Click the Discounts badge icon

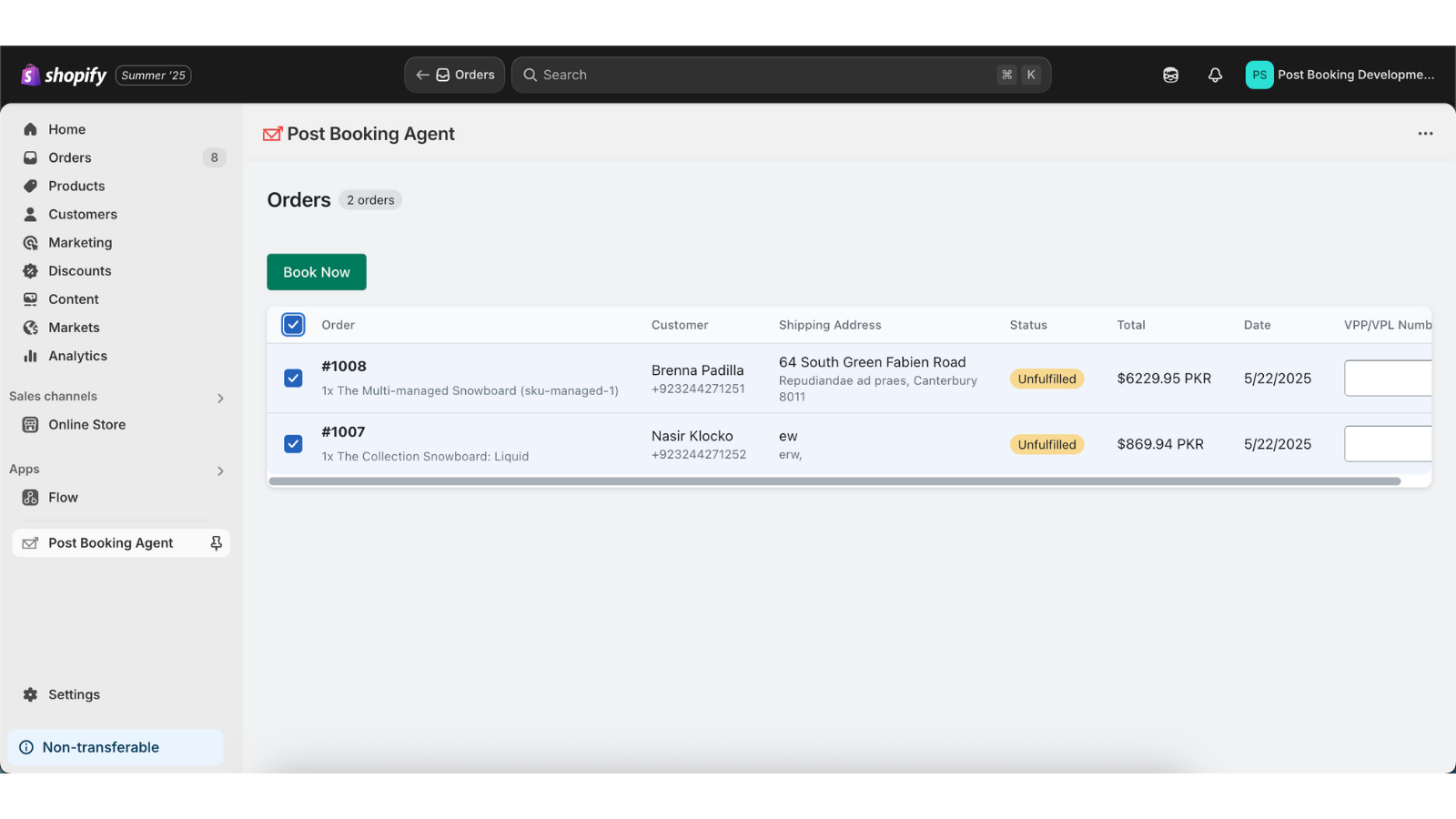pos(30,270)
